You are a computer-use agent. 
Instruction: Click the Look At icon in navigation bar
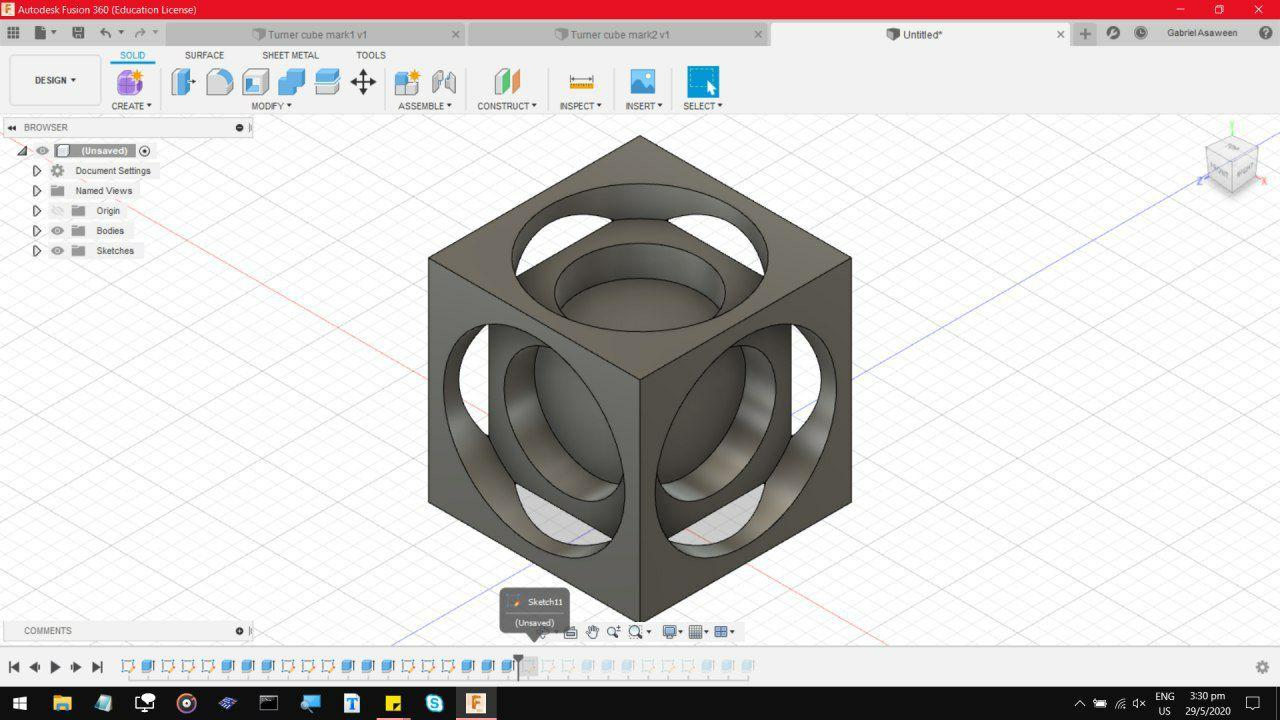pyautogui.click(x=571, y=632)
